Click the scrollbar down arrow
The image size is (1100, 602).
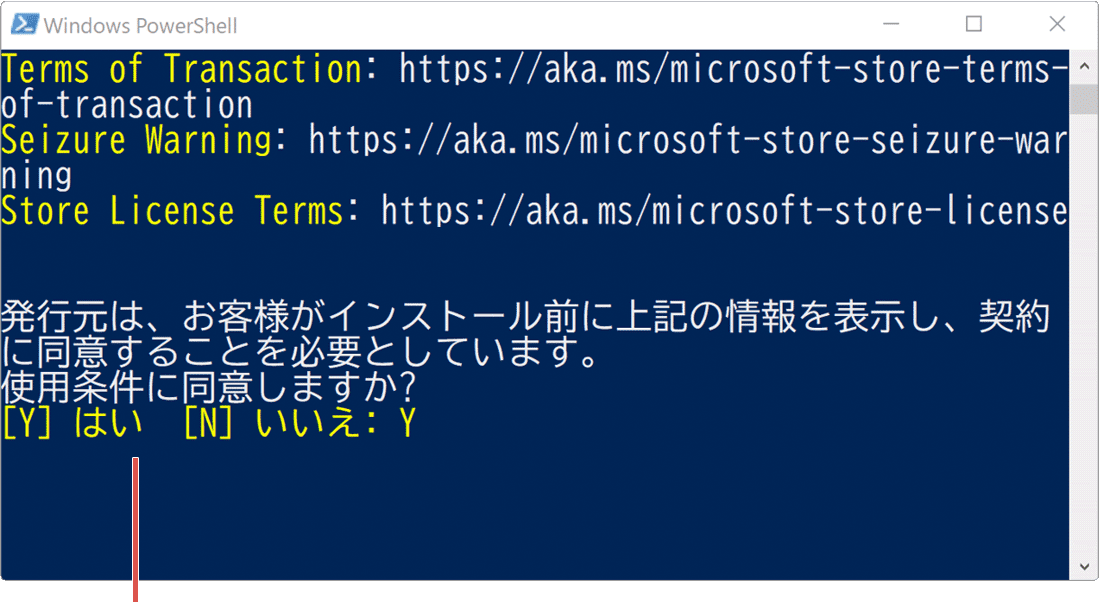point(1083,566)
